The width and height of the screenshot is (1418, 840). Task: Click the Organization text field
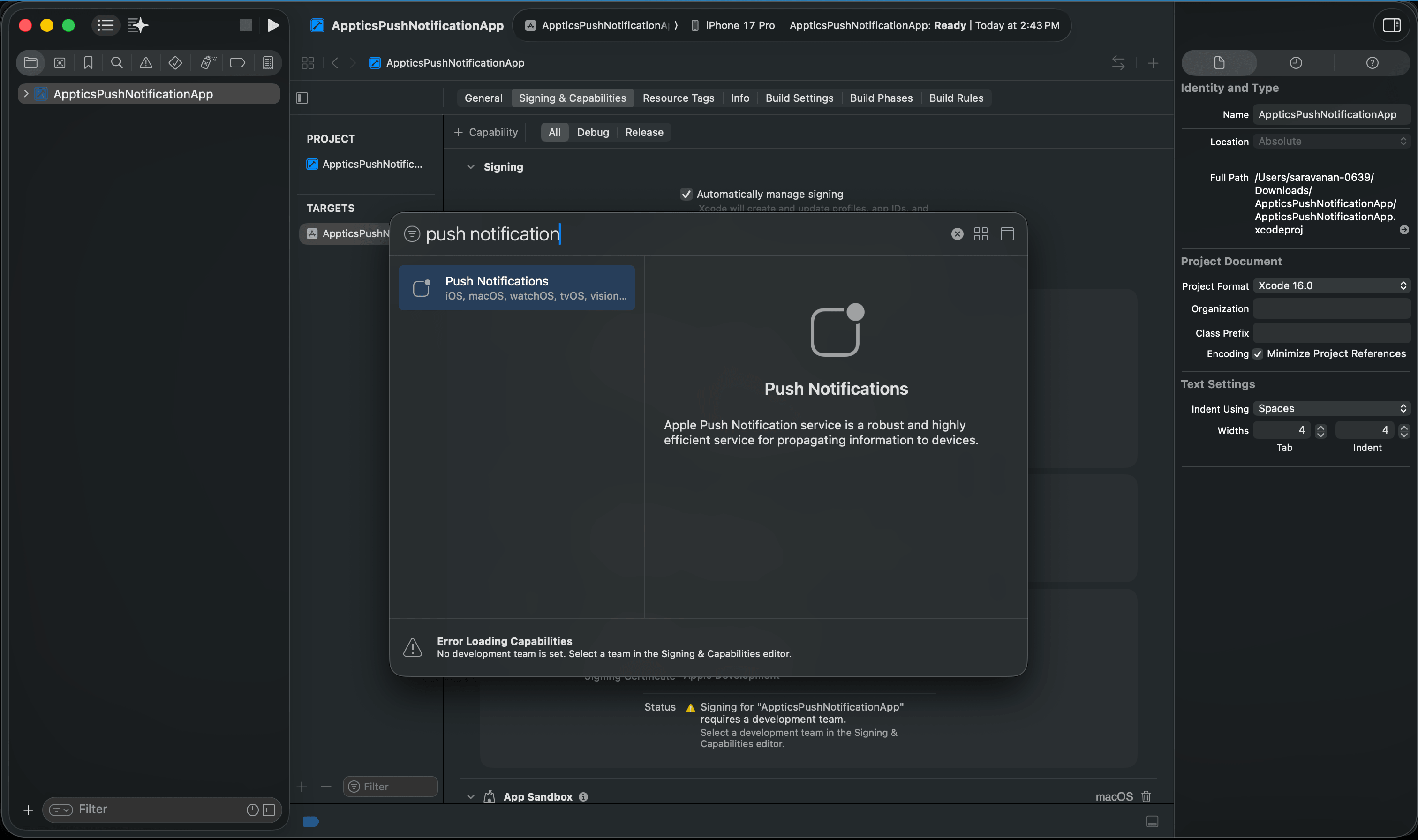coord(1331,308)
